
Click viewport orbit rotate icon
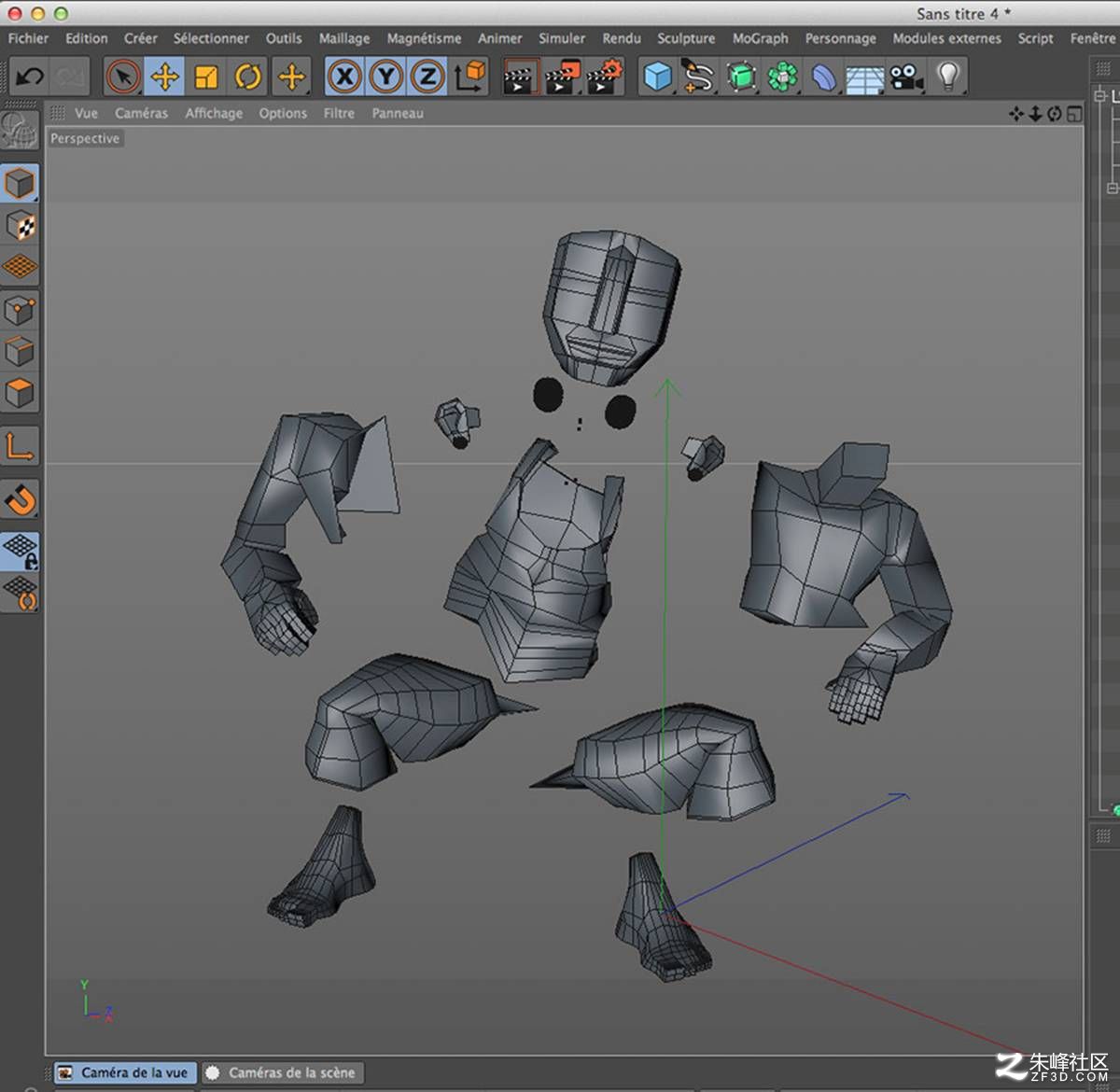coord(1055,114)
